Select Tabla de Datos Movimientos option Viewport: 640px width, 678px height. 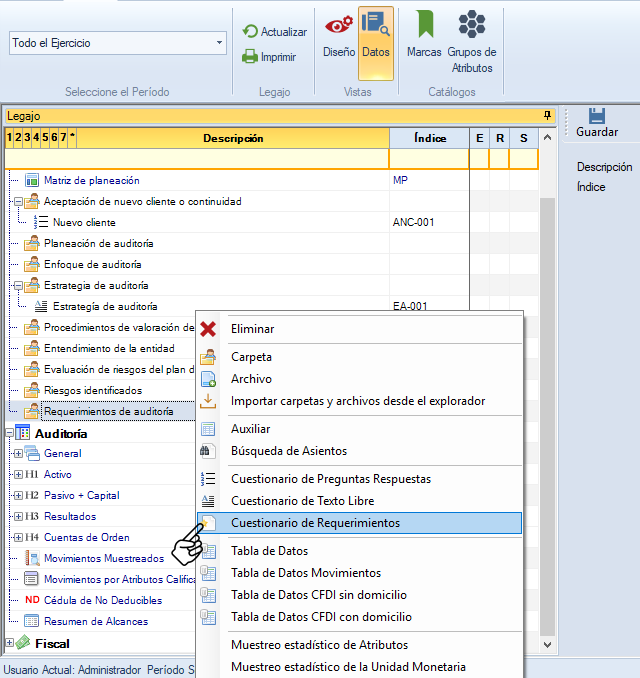(305, 573)
